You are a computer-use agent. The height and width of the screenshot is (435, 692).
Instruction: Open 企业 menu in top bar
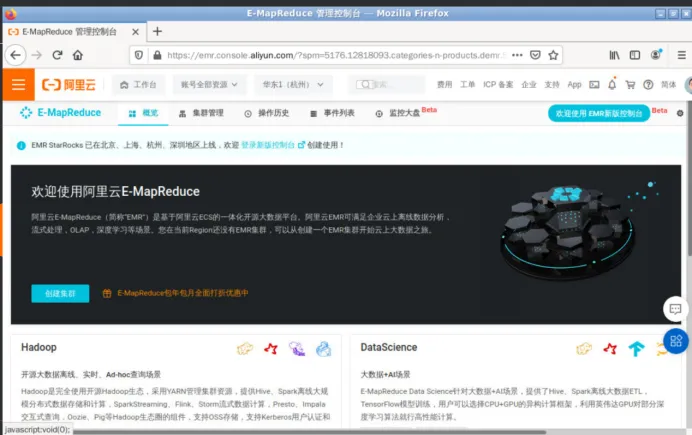[528, 84]
